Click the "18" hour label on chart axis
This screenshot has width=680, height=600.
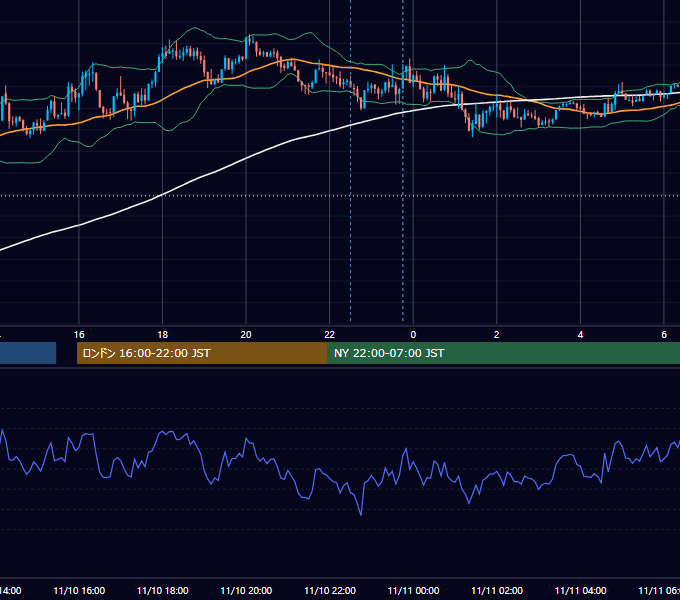point(163,335)
